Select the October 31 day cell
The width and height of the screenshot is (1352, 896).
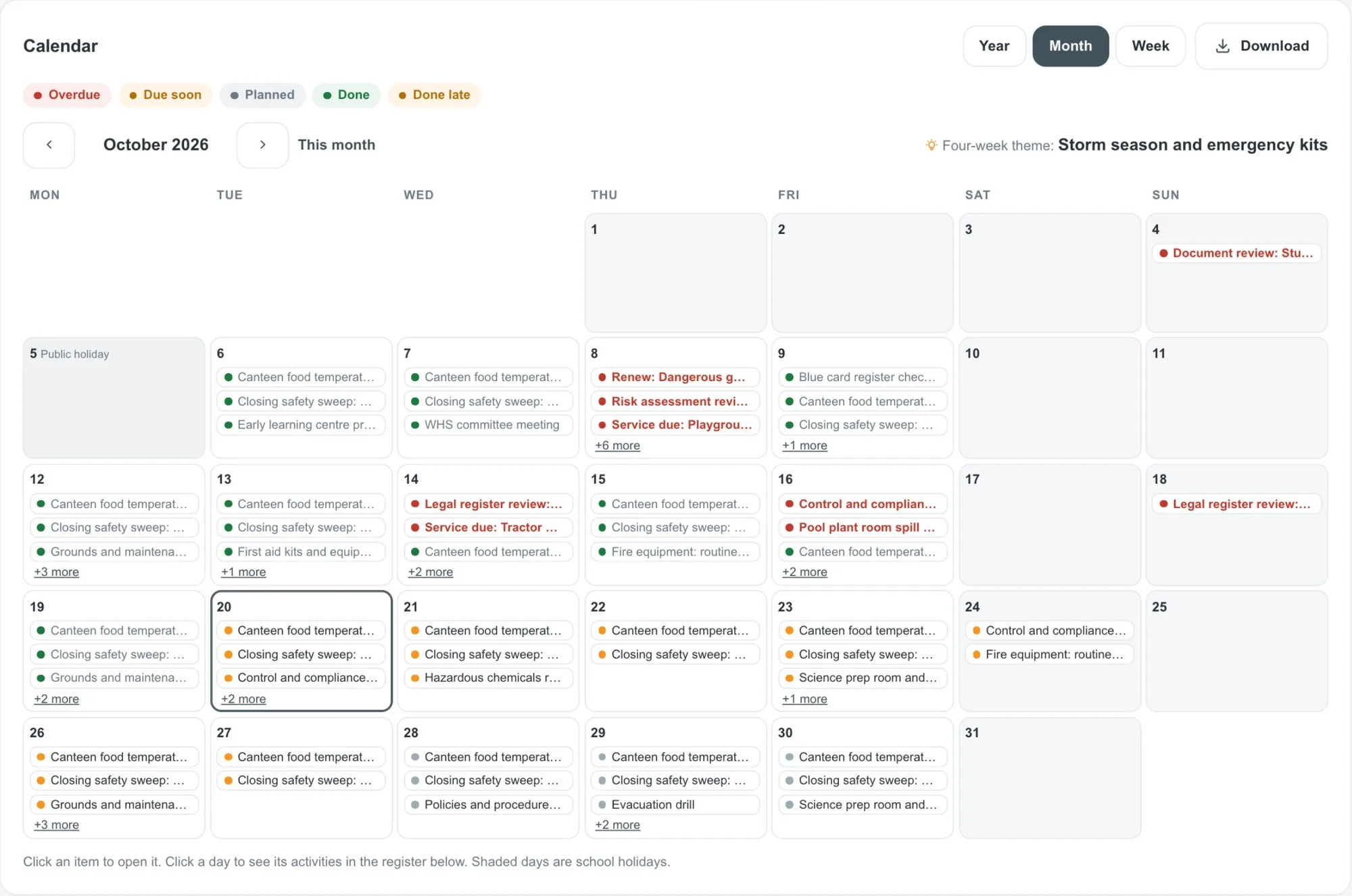click(x=1050, y=778)
